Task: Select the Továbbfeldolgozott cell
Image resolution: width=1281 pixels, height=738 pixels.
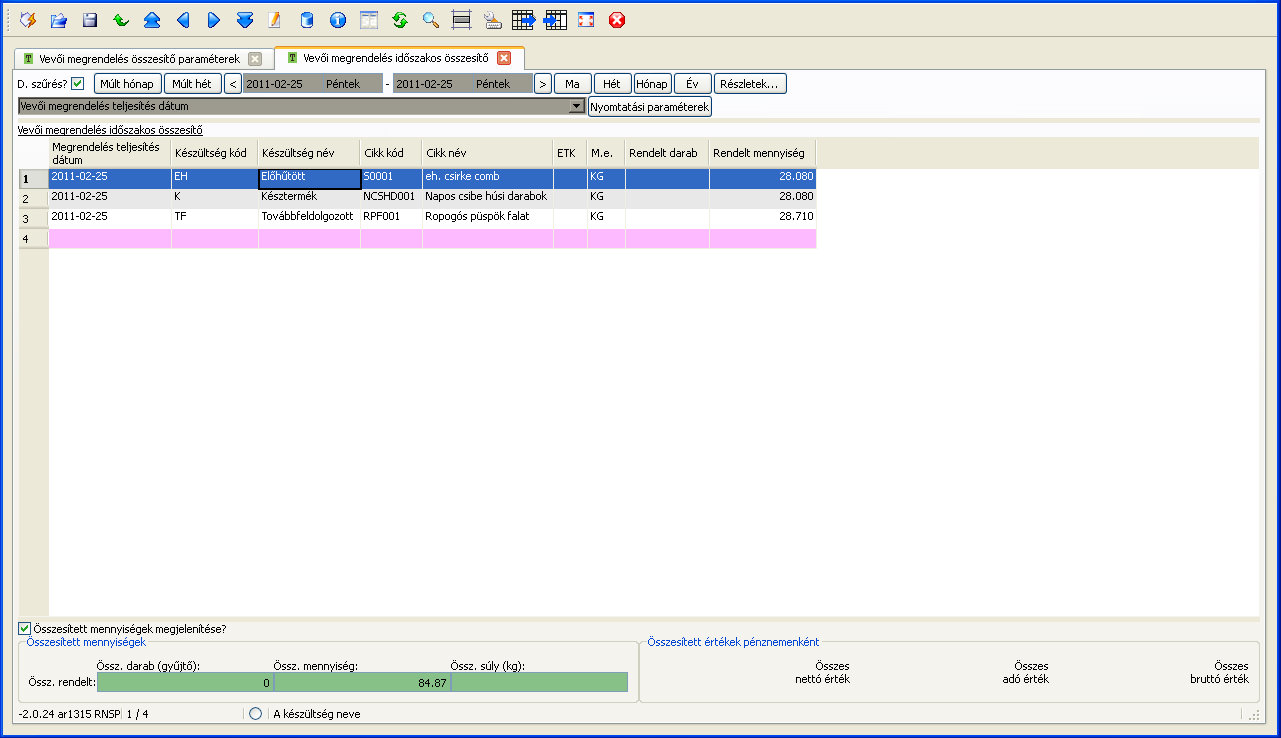Action: tap(309, 218)
